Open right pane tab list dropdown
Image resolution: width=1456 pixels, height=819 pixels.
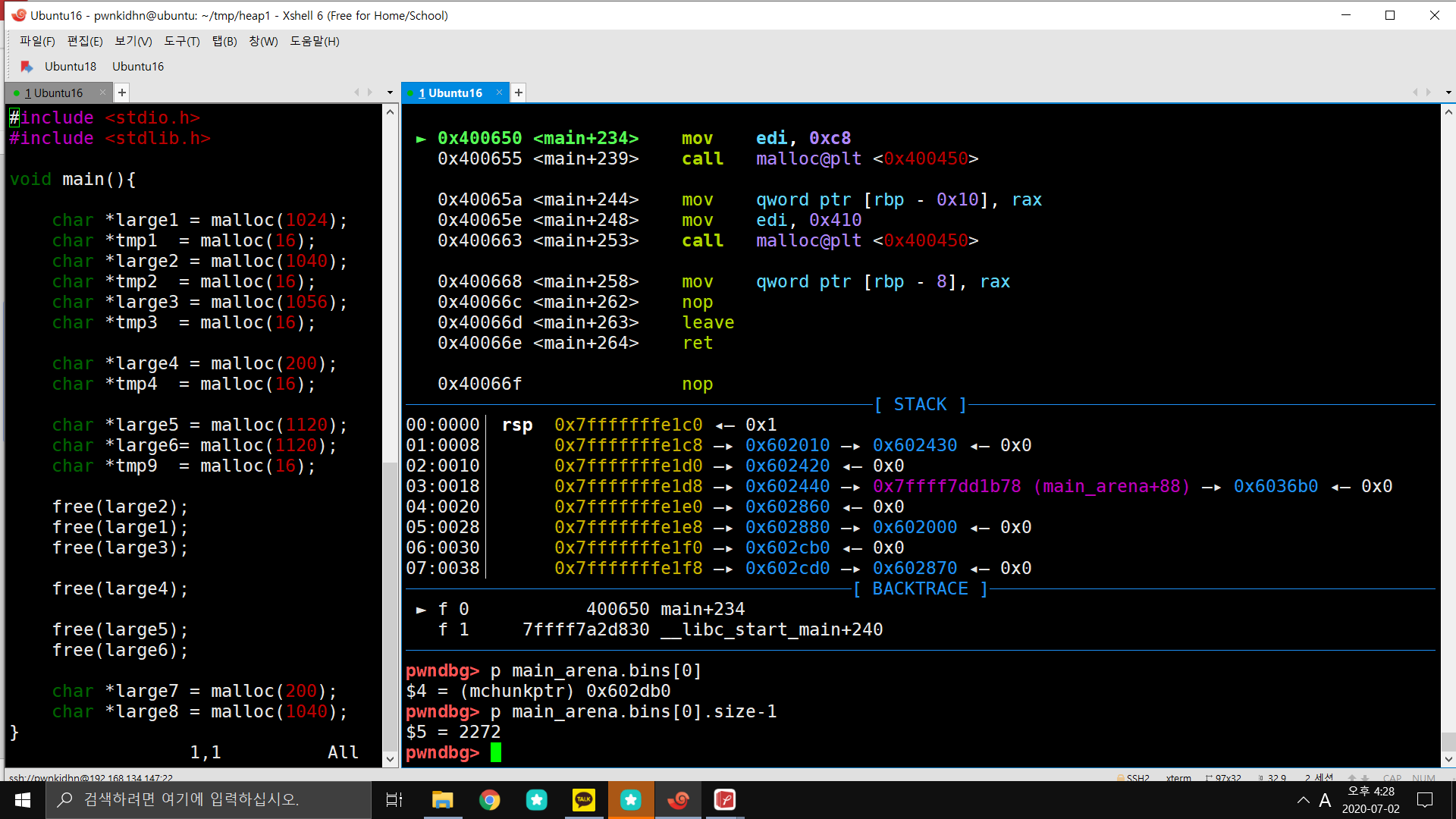point(1448,93)
